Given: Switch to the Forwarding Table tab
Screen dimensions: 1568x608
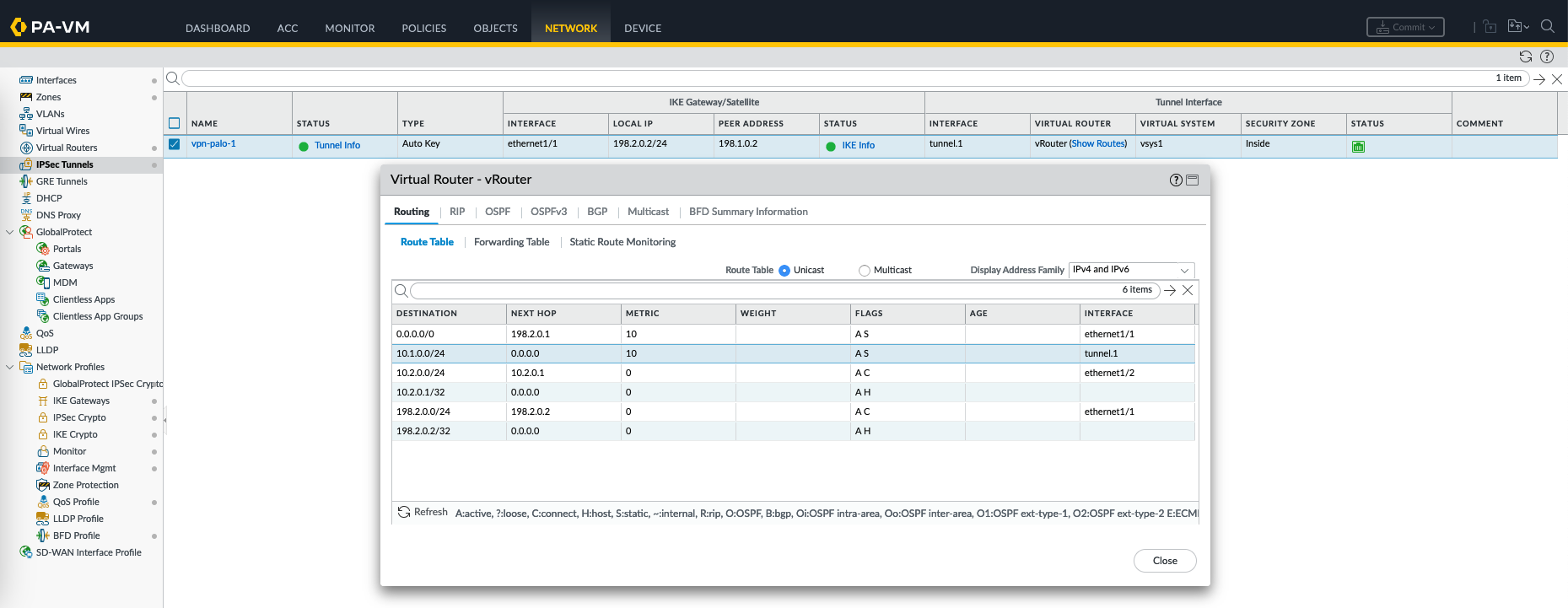Looking at the screenshot, I should click(x=511, y=242).
